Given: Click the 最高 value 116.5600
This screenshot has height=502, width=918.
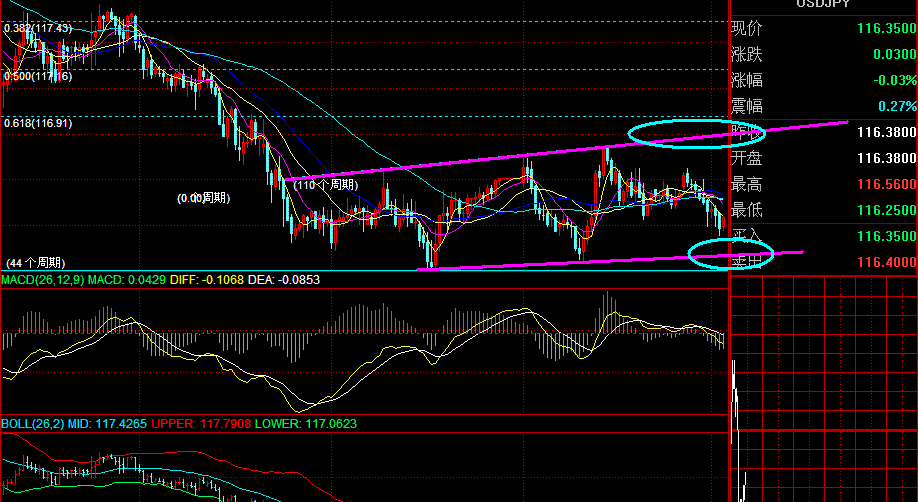Looking at the screenshot, I should tap(886, 185).
